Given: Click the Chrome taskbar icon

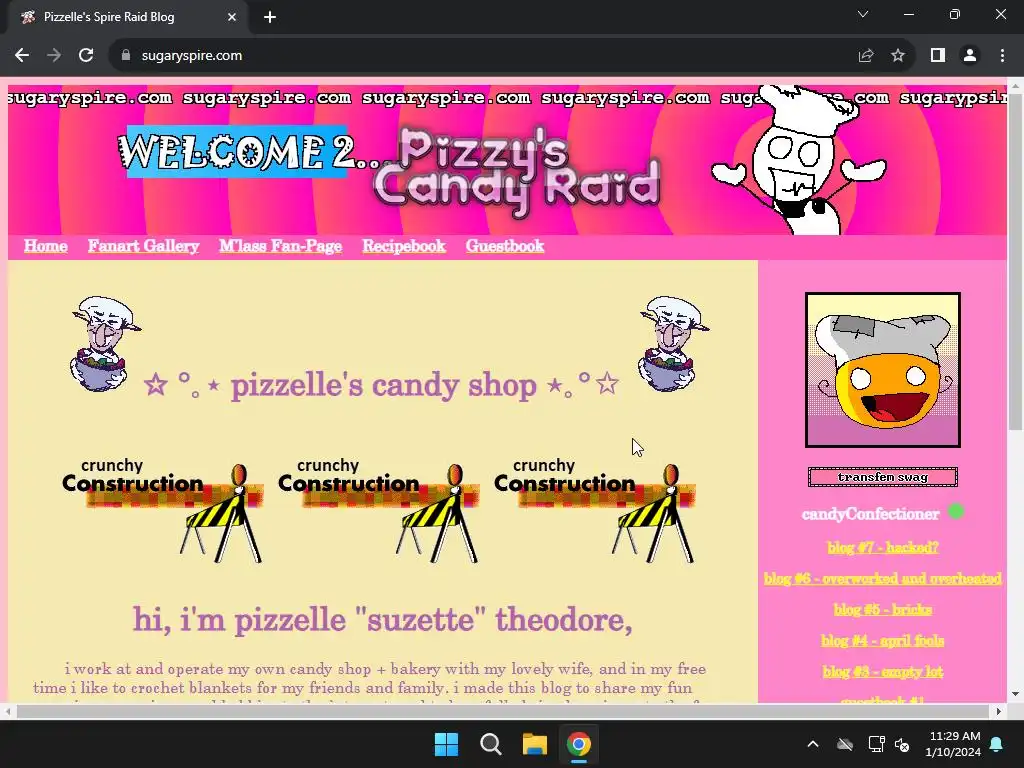Looking at the screenshot, I should (579, 744).
